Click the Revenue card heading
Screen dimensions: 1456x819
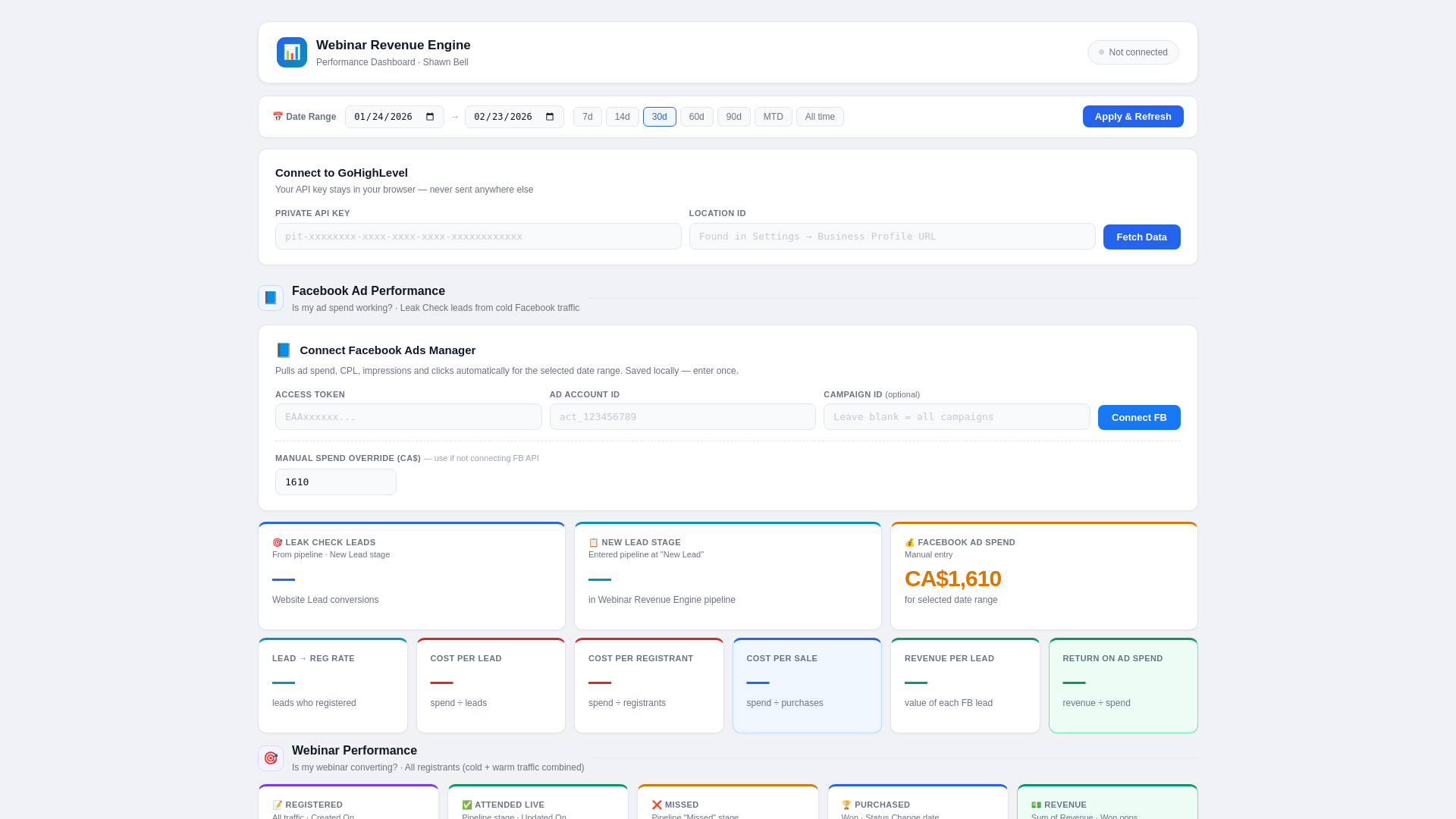[x=1059, y=805]
